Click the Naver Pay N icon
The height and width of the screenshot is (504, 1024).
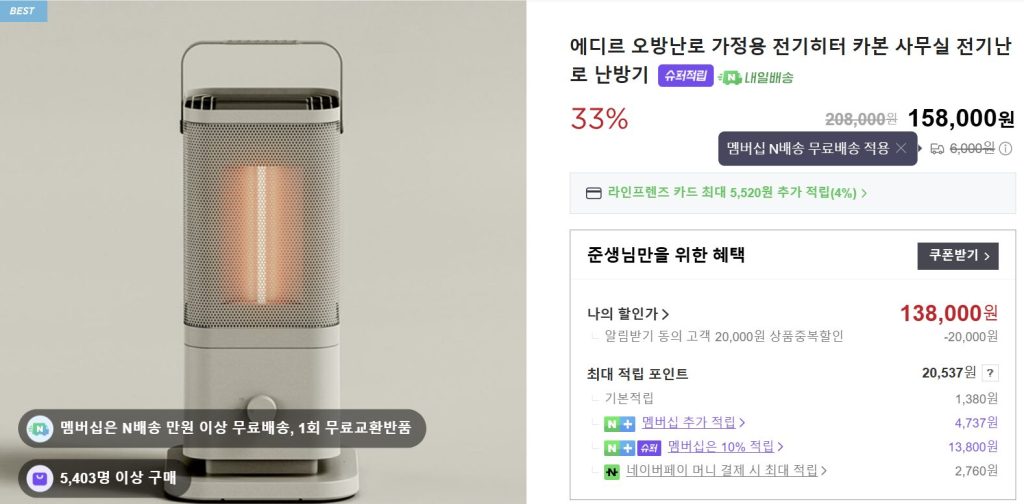click(612, 471)
